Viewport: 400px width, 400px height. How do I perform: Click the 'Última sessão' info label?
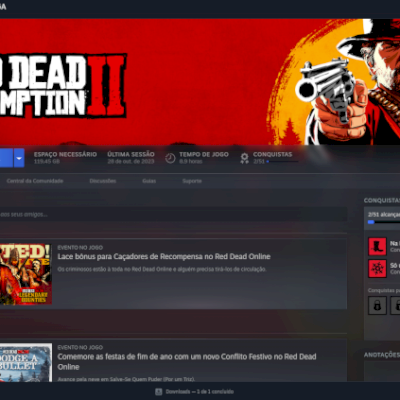coord(131,154)
